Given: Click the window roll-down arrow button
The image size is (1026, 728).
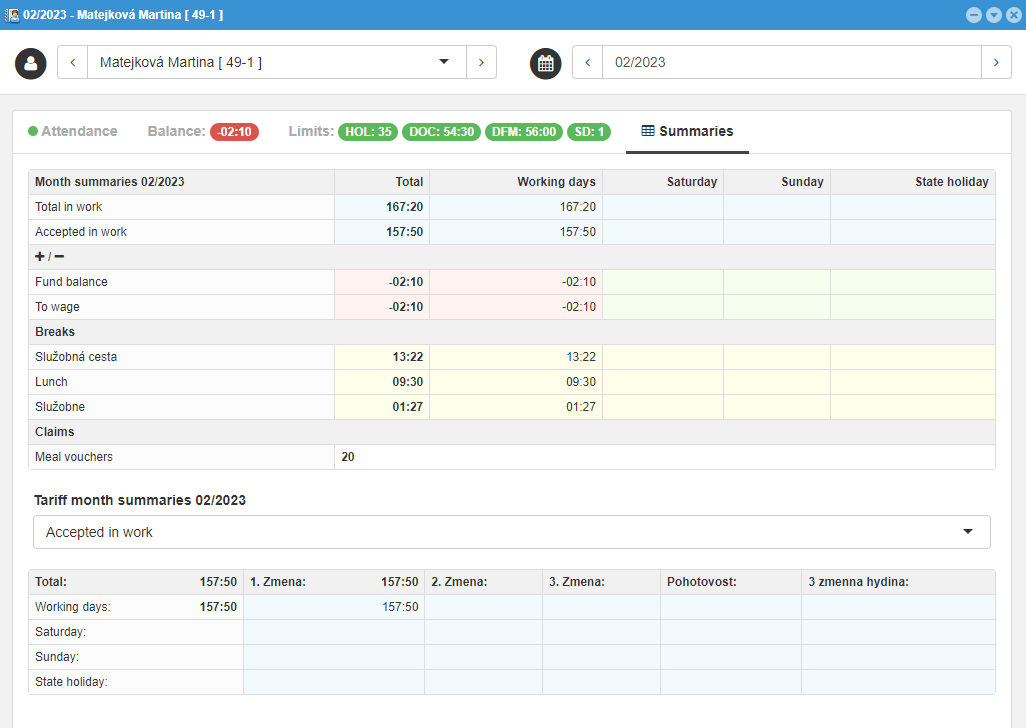Looking at the screenshot, I should 993,15.
